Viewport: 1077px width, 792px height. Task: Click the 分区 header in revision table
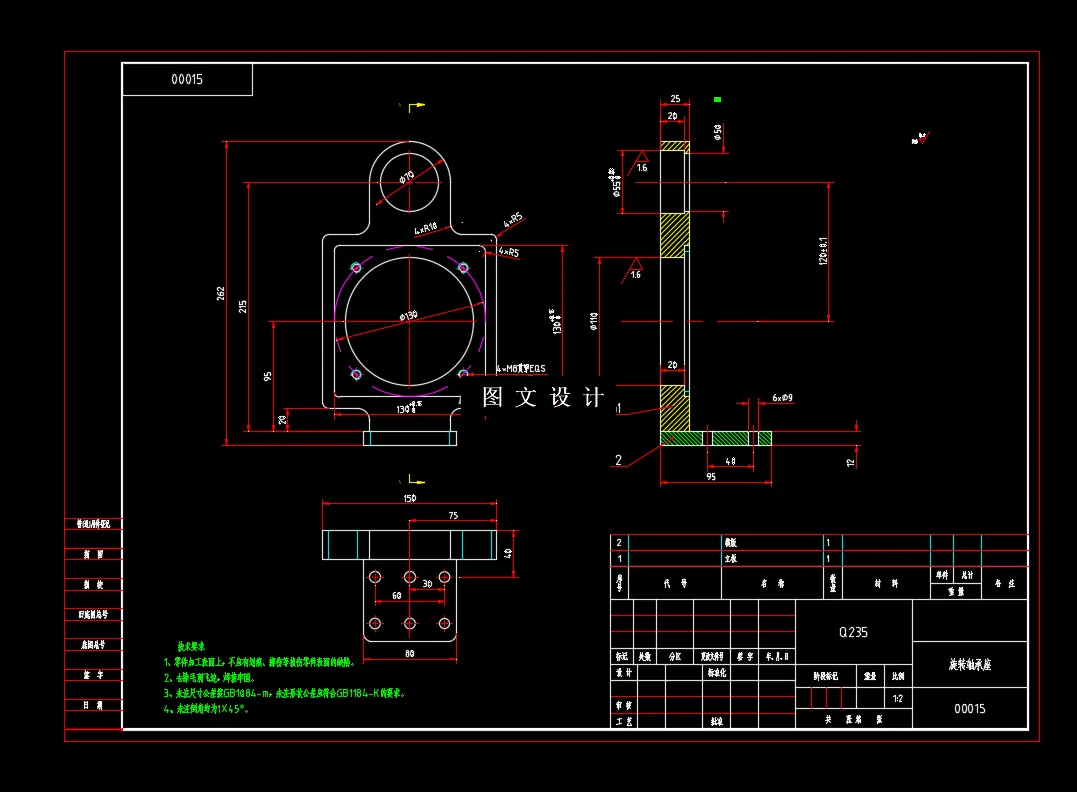pyautogui.click(x=675, y=657)
